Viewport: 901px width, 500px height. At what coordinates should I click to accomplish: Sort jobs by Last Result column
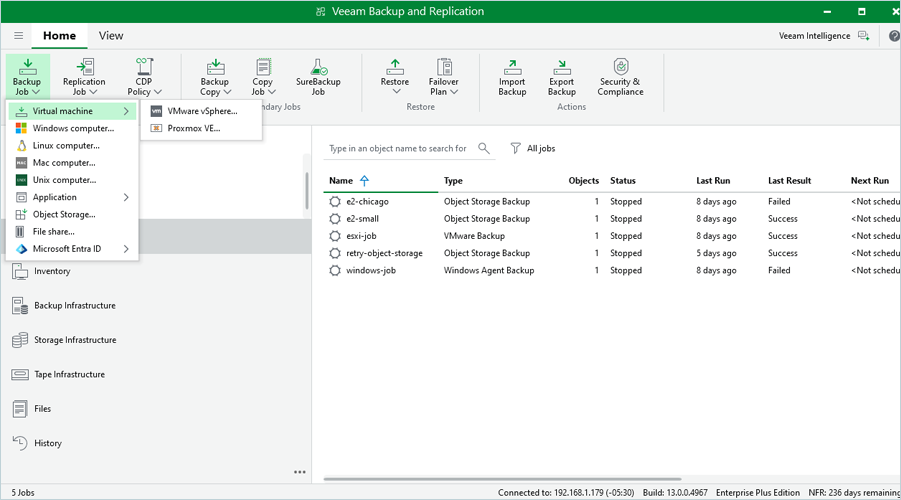click(x=789, y=181)
